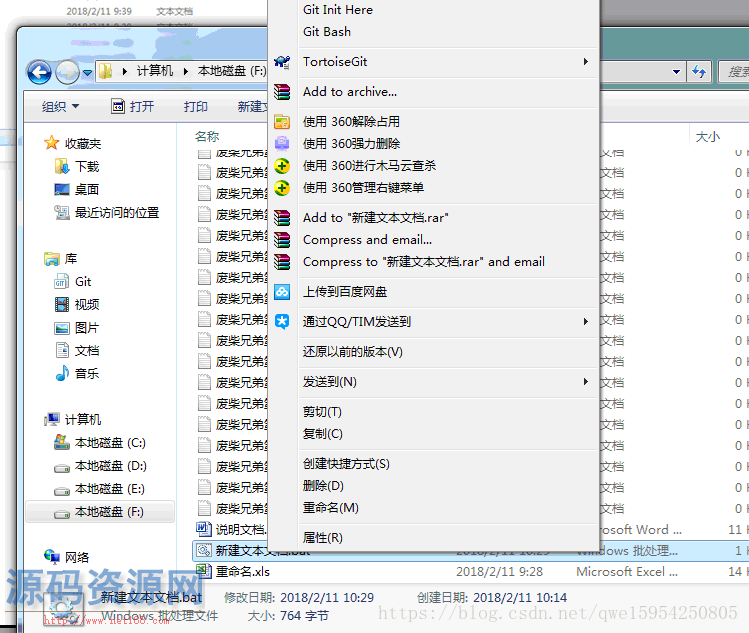Open 本地磁盘 (D:) in navigation pane
The width and height of the screenshot is (749, 633).
point(100,466)
